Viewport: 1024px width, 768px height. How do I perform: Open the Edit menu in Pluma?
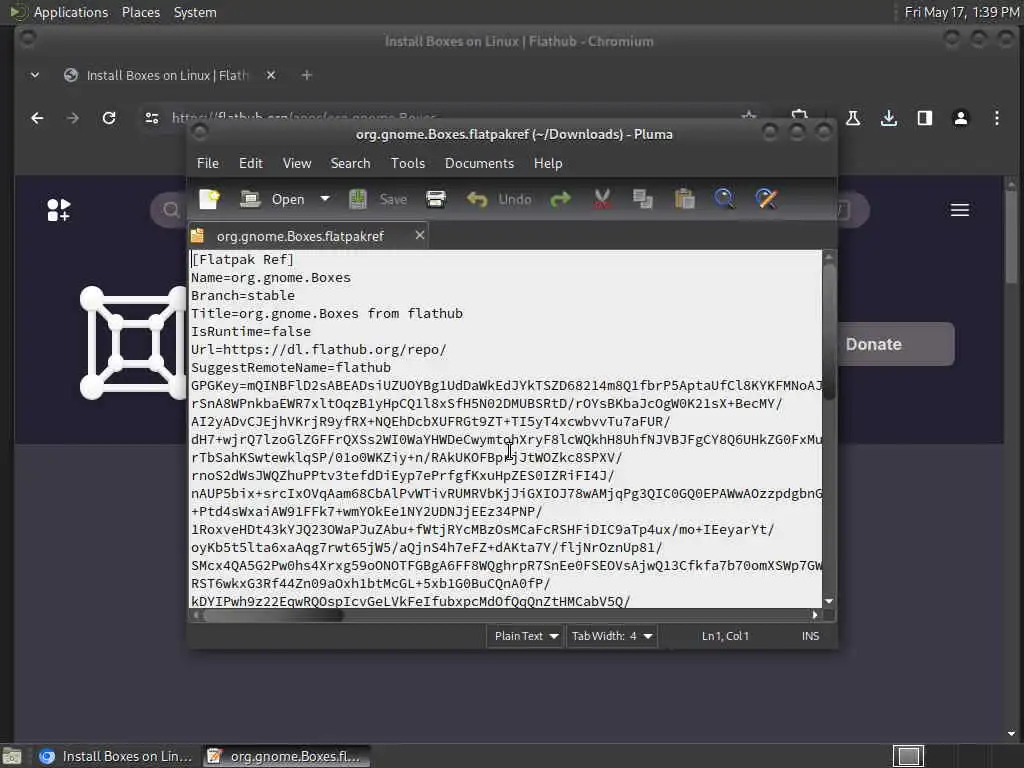(x=251, y=163)
